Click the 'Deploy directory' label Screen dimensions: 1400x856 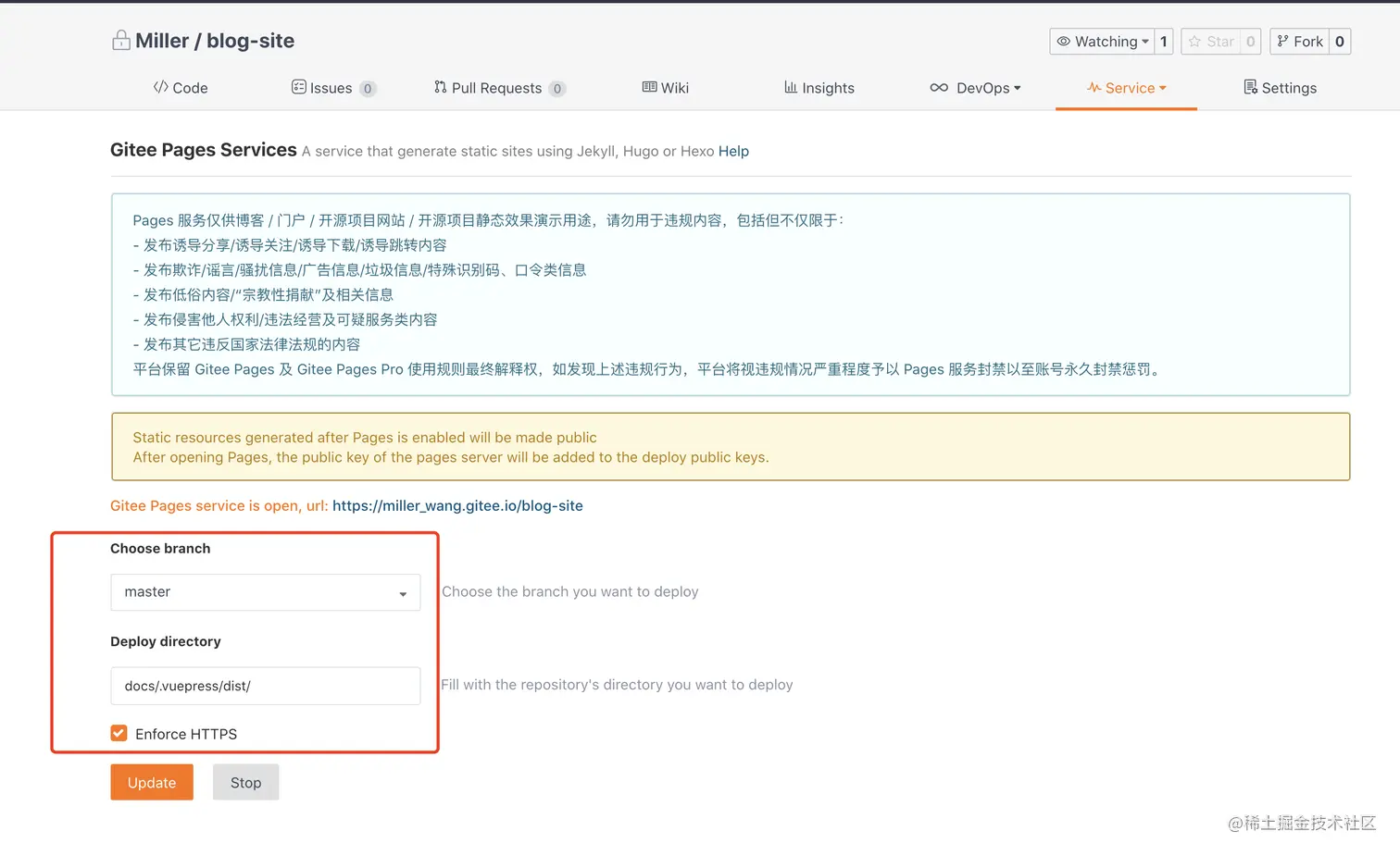(x=166, y=641)
